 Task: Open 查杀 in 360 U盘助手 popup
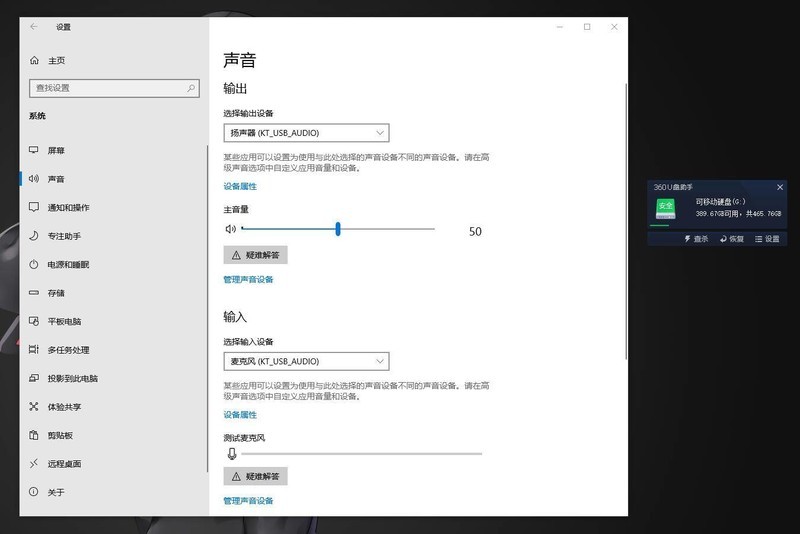(x=696, y=239)
